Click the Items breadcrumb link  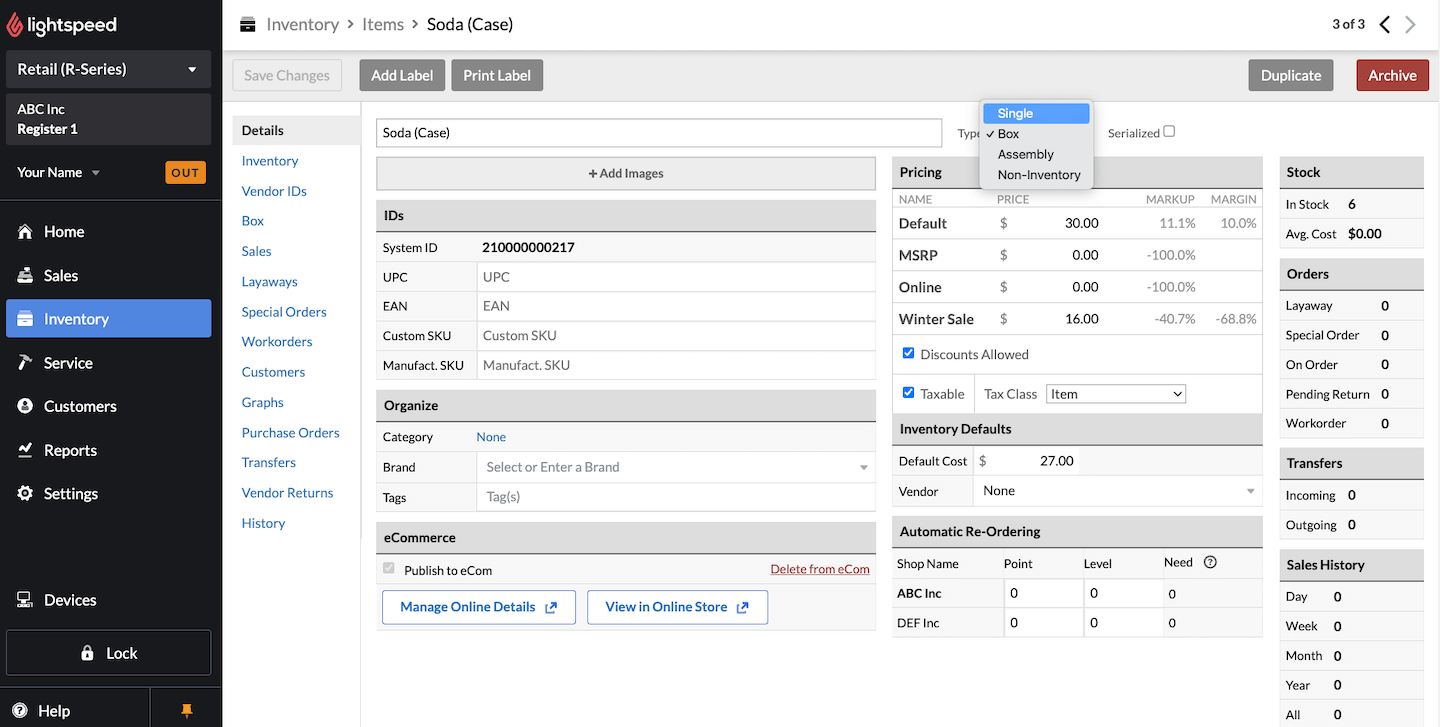(383, 24)
